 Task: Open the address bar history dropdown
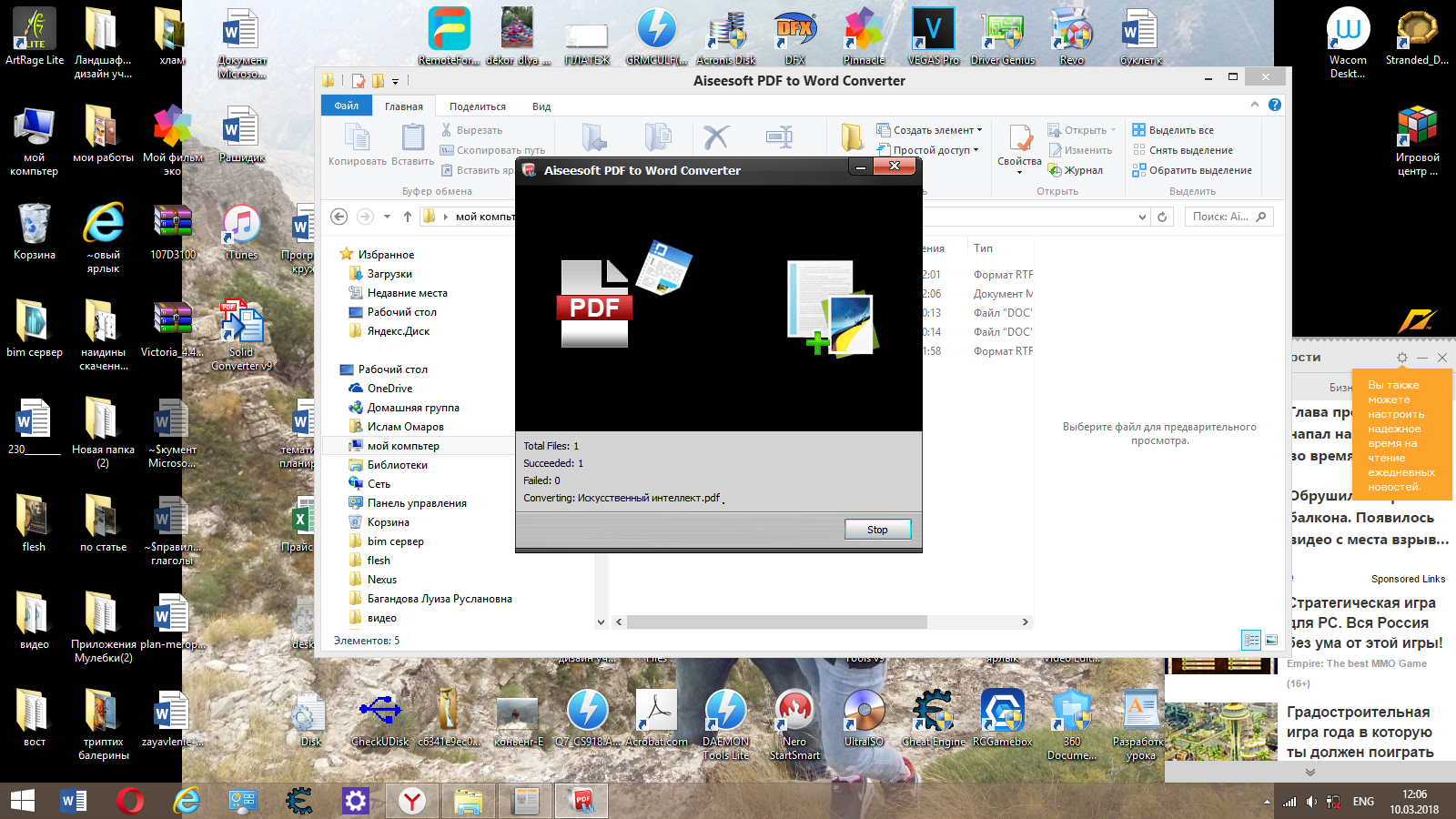(x=1142, y=217)
